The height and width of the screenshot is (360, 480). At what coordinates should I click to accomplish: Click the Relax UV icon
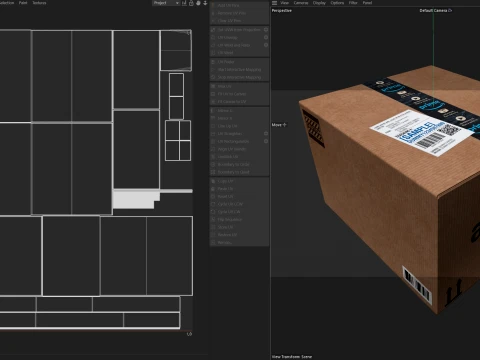coord(213,86)
